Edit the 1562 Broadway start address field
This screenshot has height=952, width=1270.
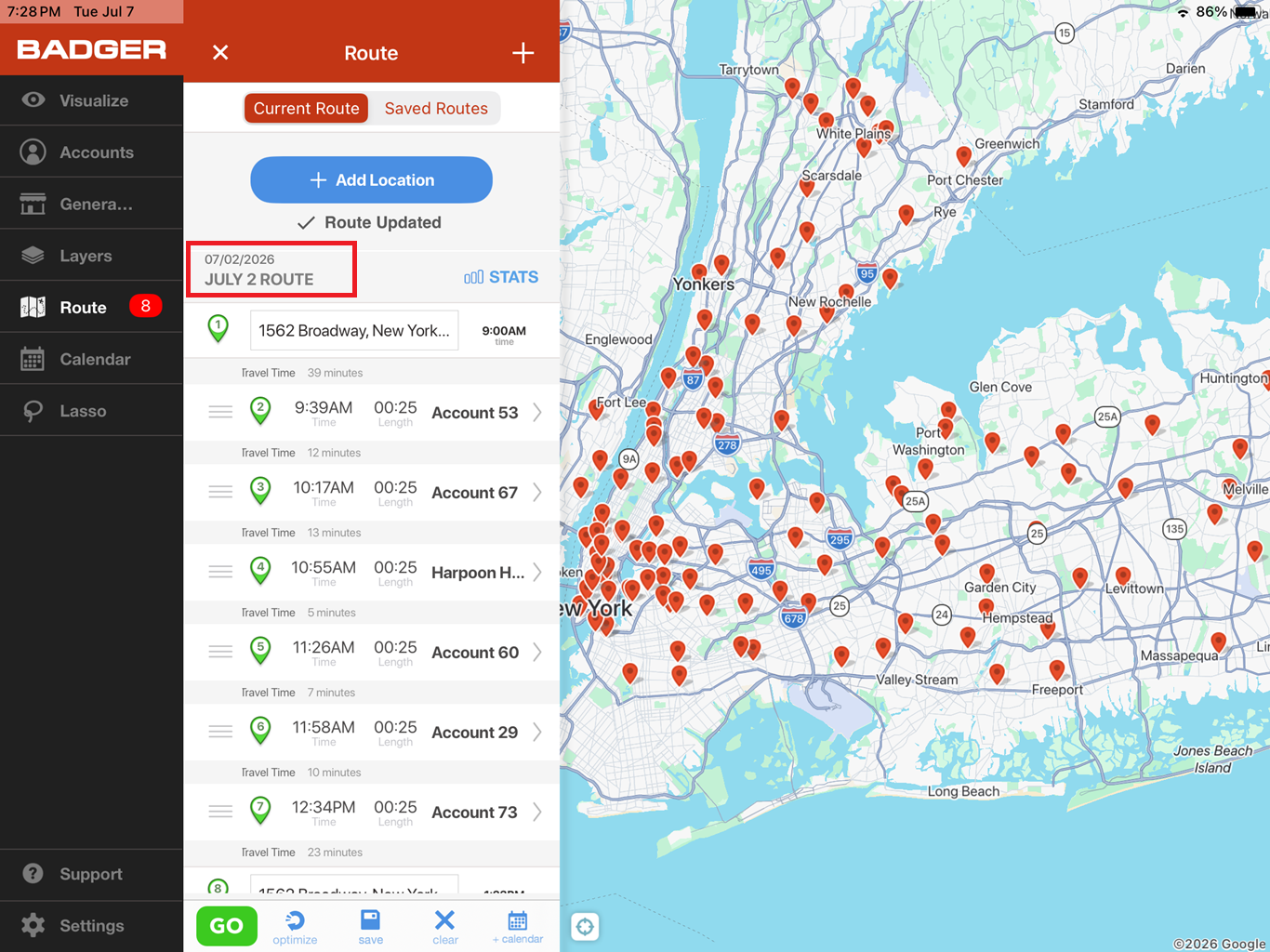(x=354, y=330)
